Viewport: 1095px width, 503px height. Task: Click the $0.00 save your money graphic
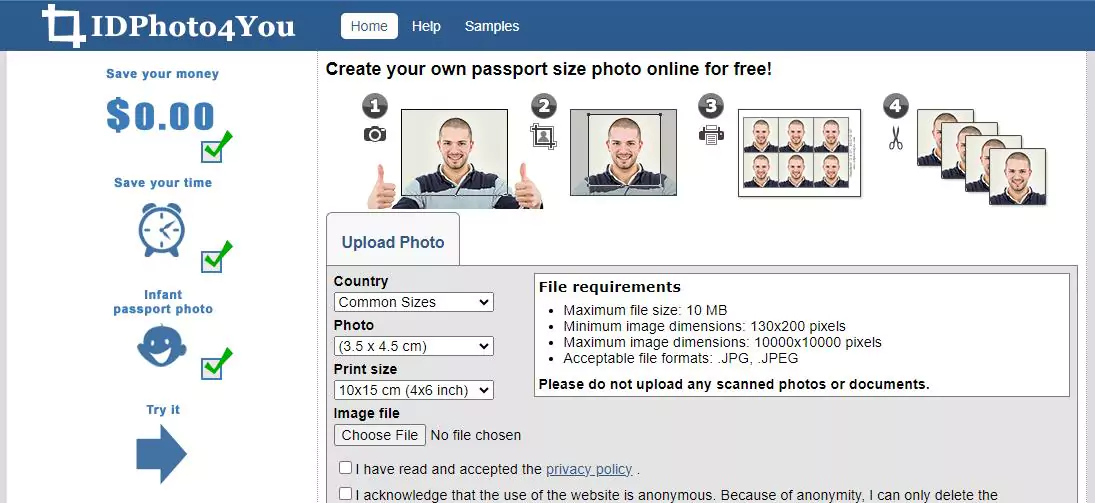(160, 116)
